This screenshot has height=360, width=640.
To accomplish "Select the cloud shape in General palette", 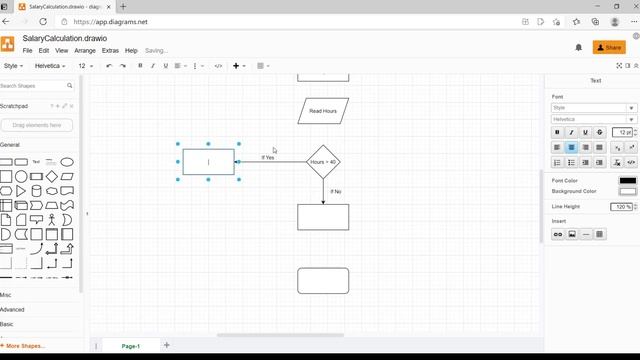I will point(52,191).
